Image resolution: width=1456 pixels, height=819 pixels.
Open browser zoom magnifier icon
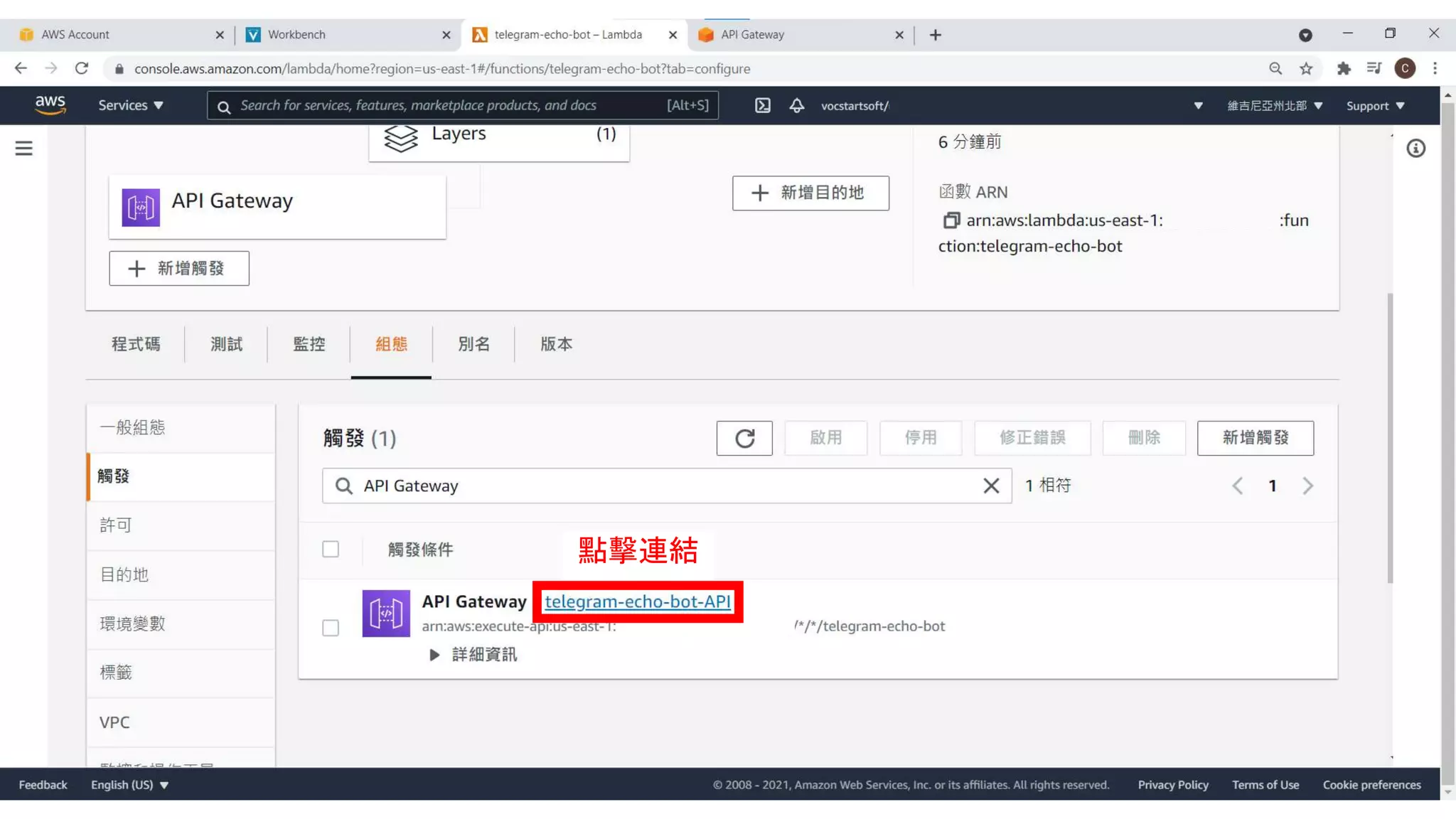click(x=1275, y=68)
